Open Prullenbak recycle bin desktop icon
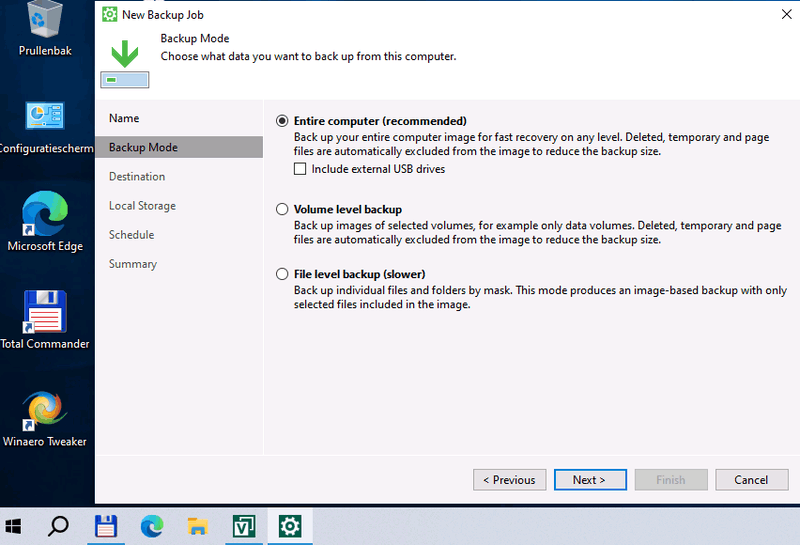Viewport: 800px width, 545px height. click(x=45, y=28)
